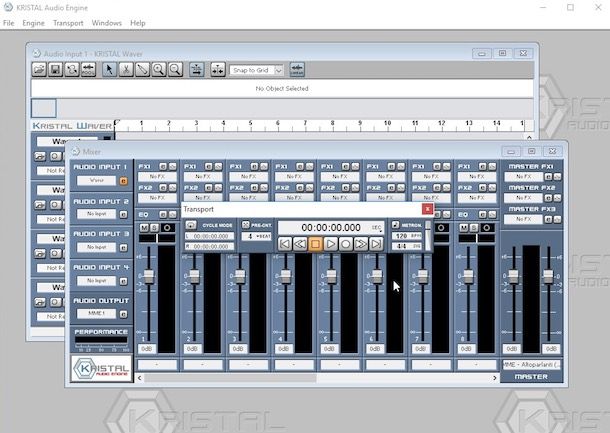Toggle Audio Input 1 orange 'e' button
Image resolution: width=610 pixels, height=433 pixels.
(x=123, y=181)
